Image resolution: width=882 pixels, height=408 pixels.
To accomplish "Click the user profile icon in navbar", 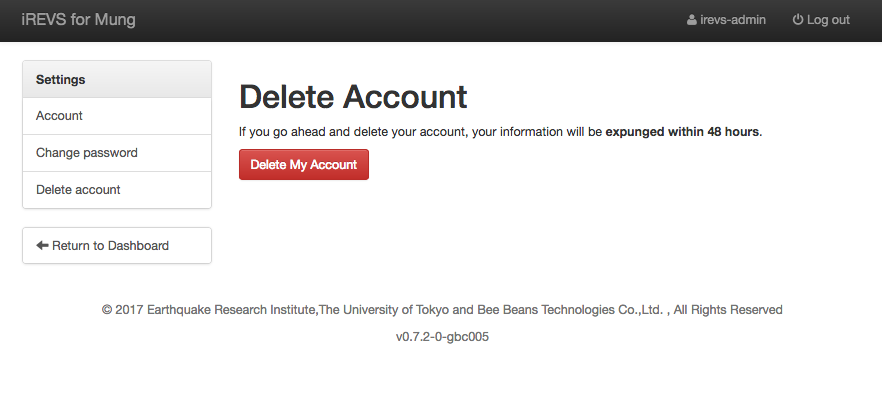I will point(692,20).
